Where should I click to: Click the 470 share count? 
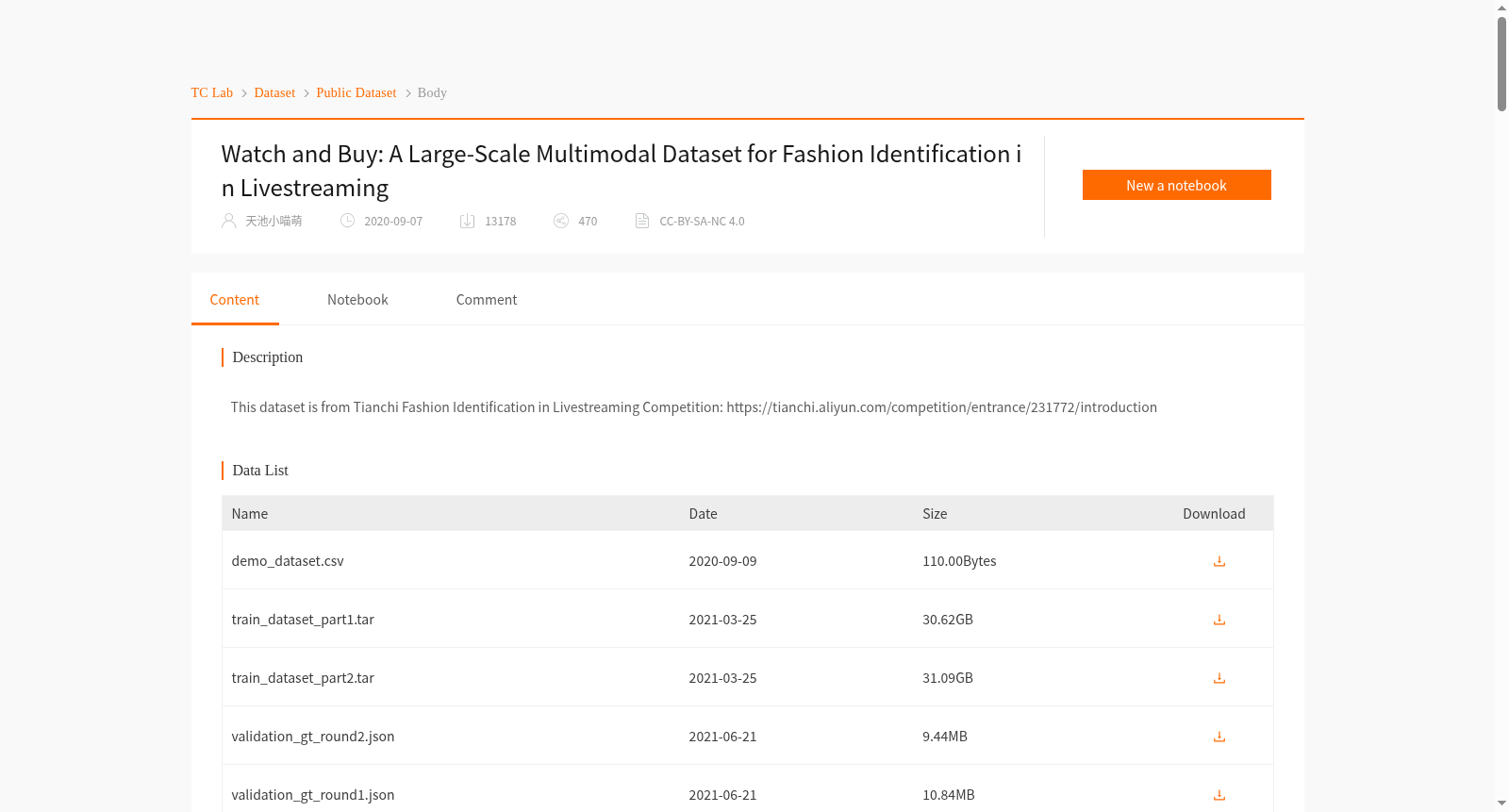click(x=588, y=221)
